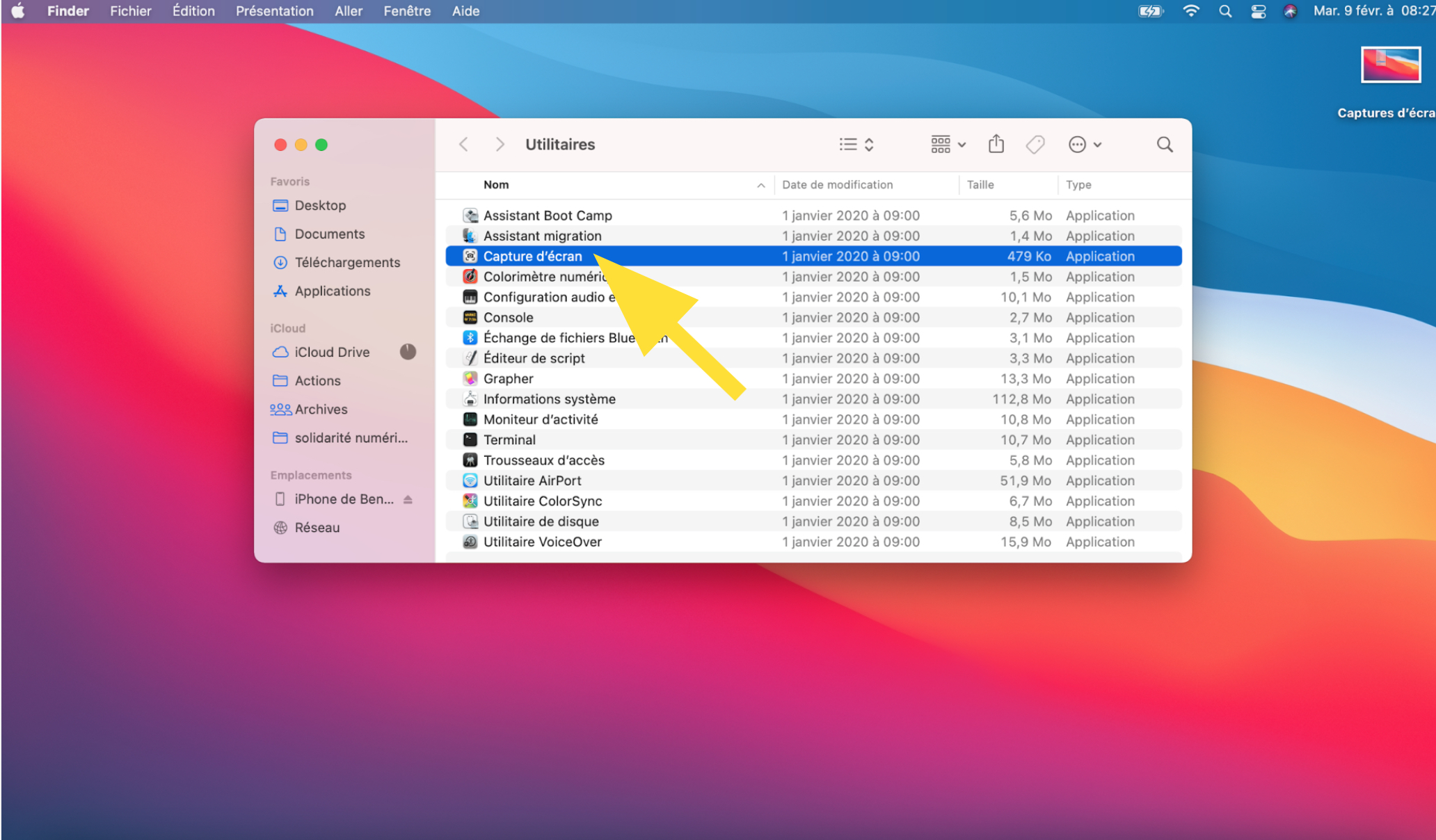Open the solidarité numéri... folder in sidebar
The image size is (1436, 840).
click(x=340, y=437)
